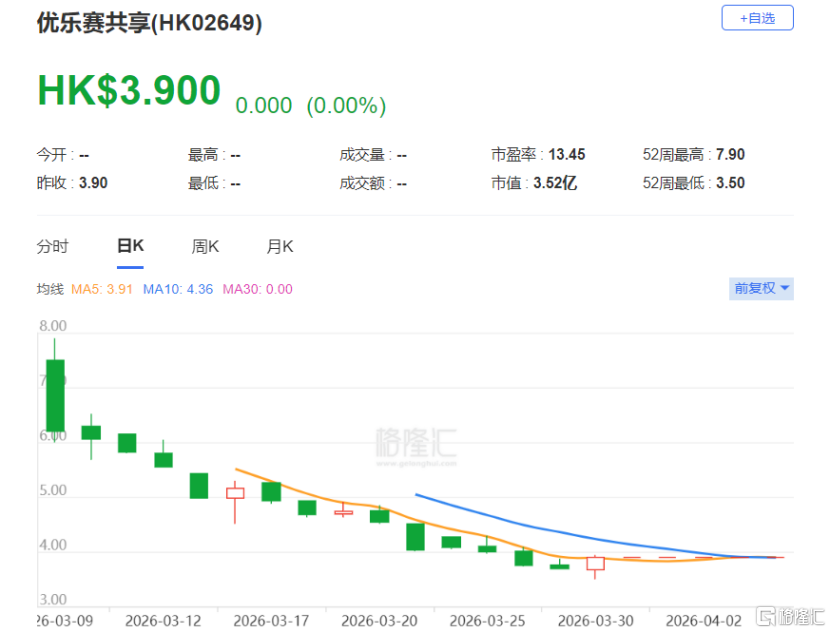
Task: Click the blue MA10 line on chart
Action: [530, 526]
